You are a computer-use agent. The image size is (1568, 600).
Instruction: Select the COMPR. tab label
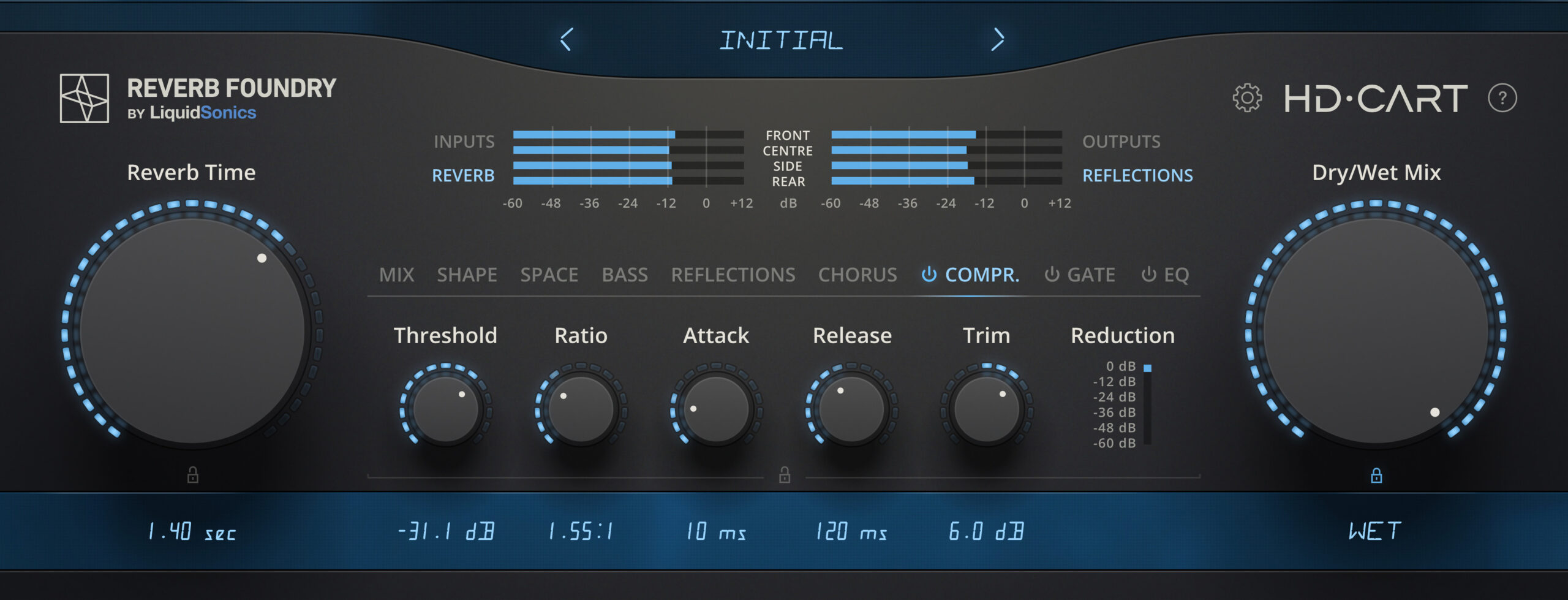pyautogui.click(x=982, y=275)
